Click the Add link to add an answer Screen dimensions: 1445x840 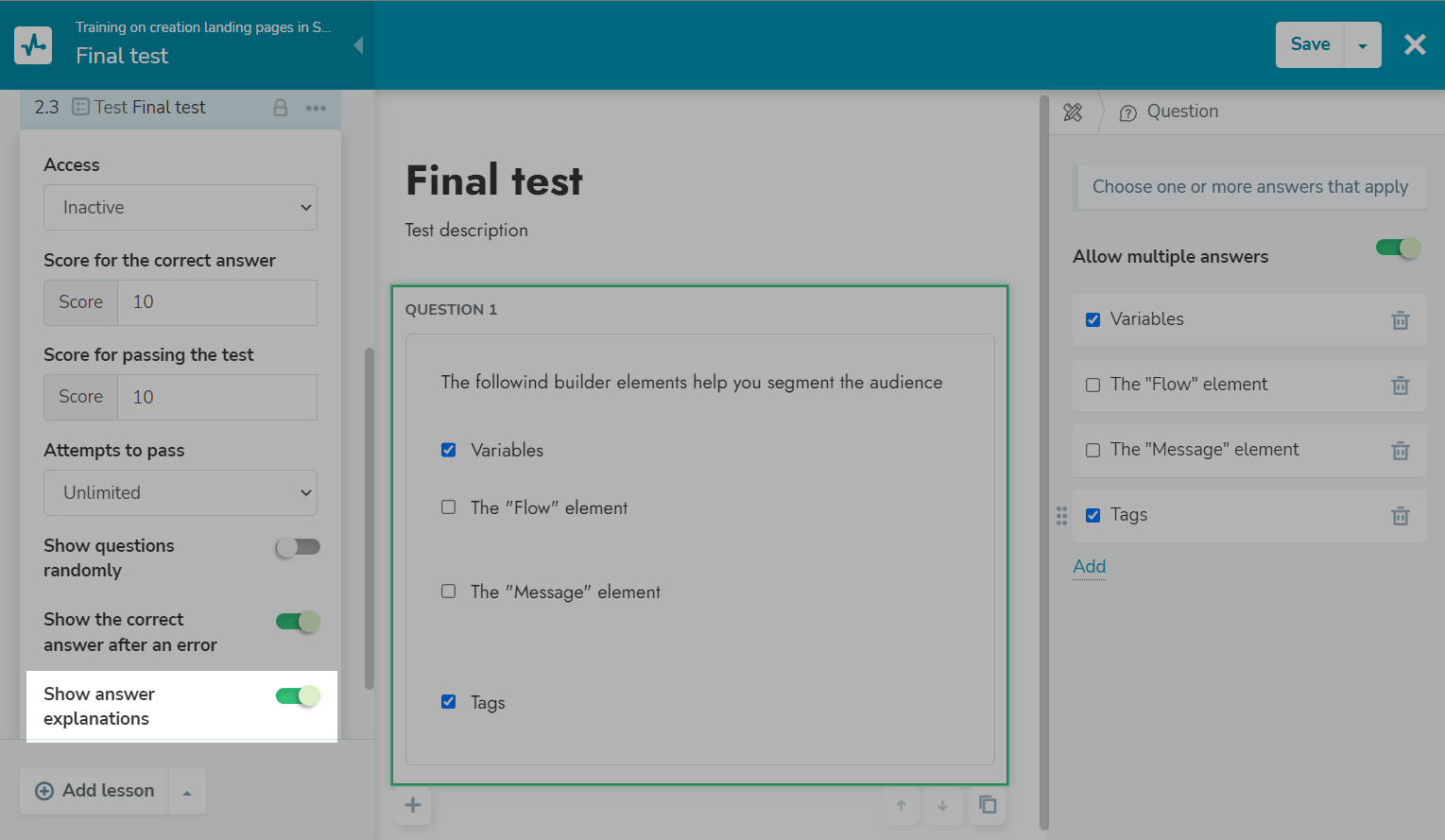click(1089, 567)
